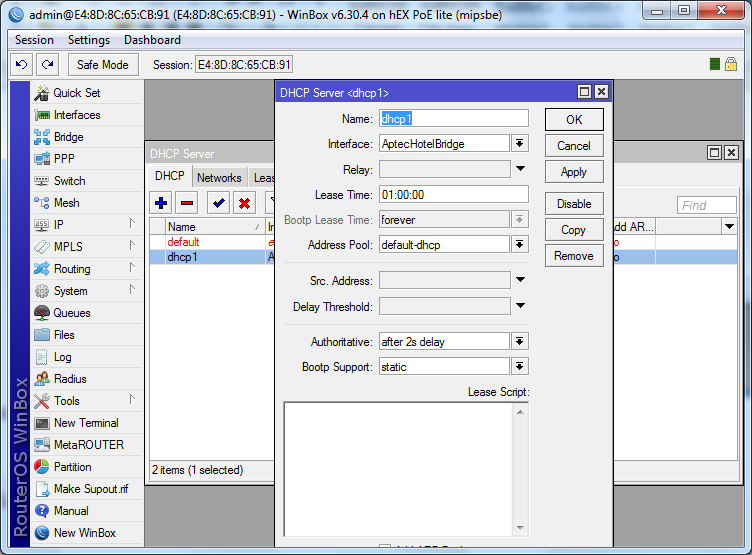The image size is (752, 555).
Task: Maximize the DHCP Server dhcp1 dialog
Action: click(584, 92)
